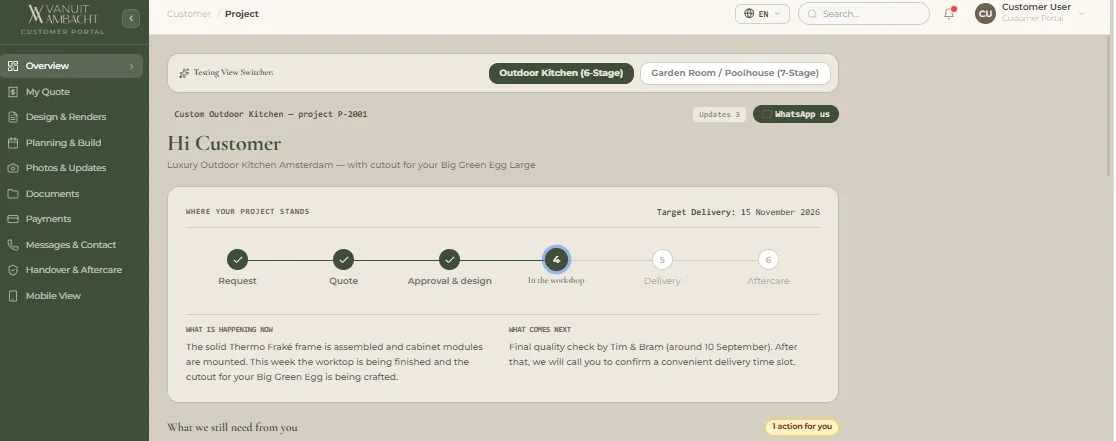The width and height of the screenshot is (1116, 441).
Task: Go to Planning & Build
Action: pos(71,143)
